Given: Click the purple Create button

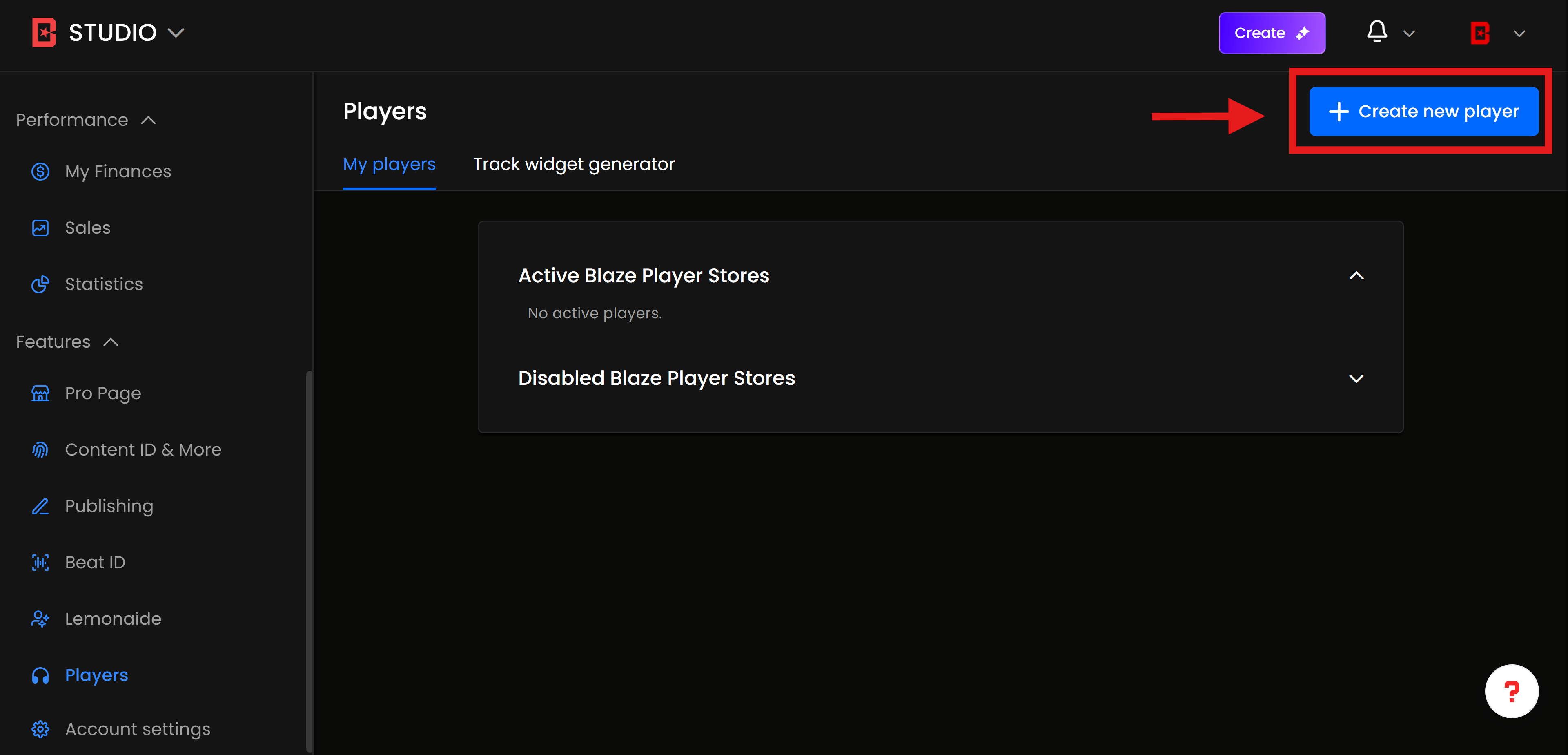Looking at the screenshot, I should (1272, 33).
